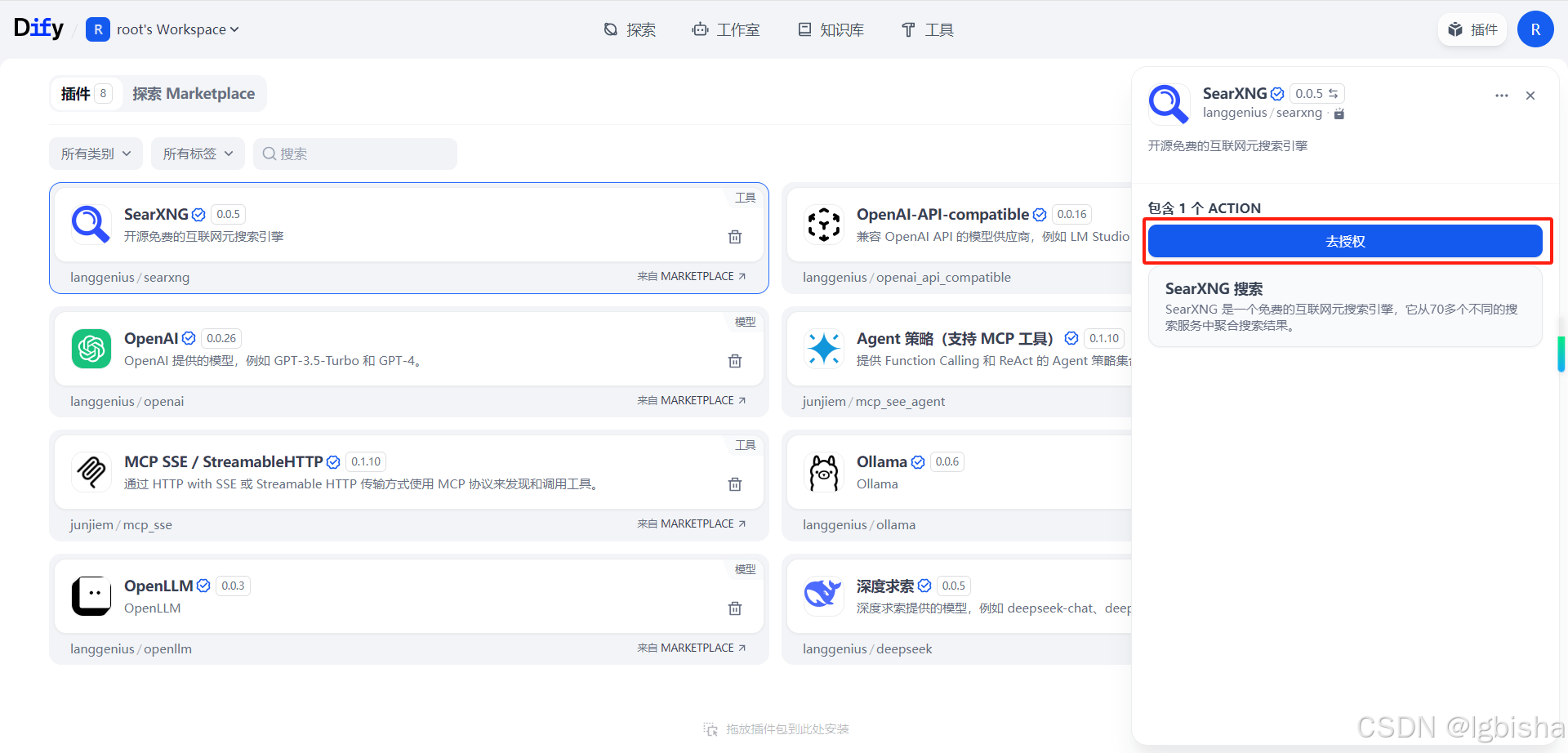The width and height of the screenshot is (1568, 753).
Task: Click the Agent 策略 version 0.1.10 badge
Action: coord(1104,338)
